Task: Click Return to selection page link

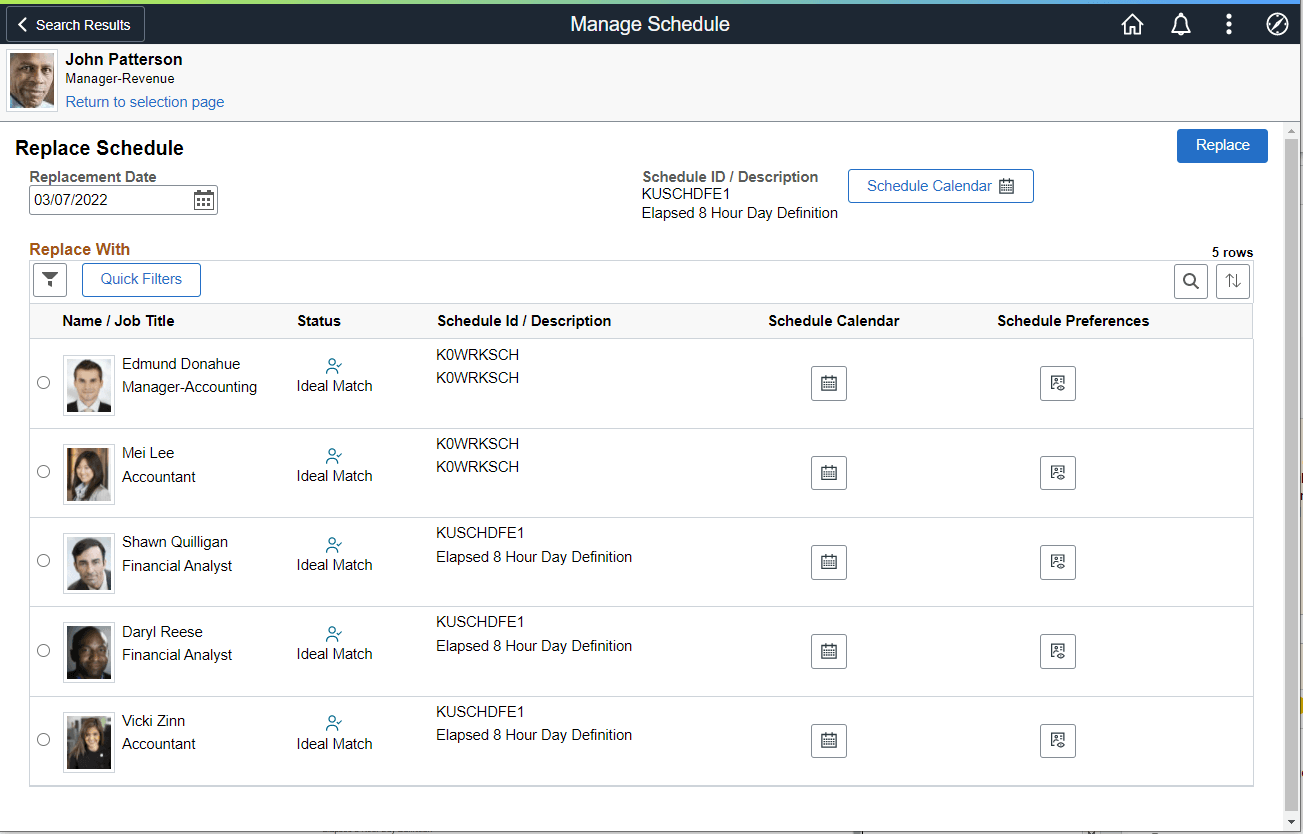Action: (144, 101)
